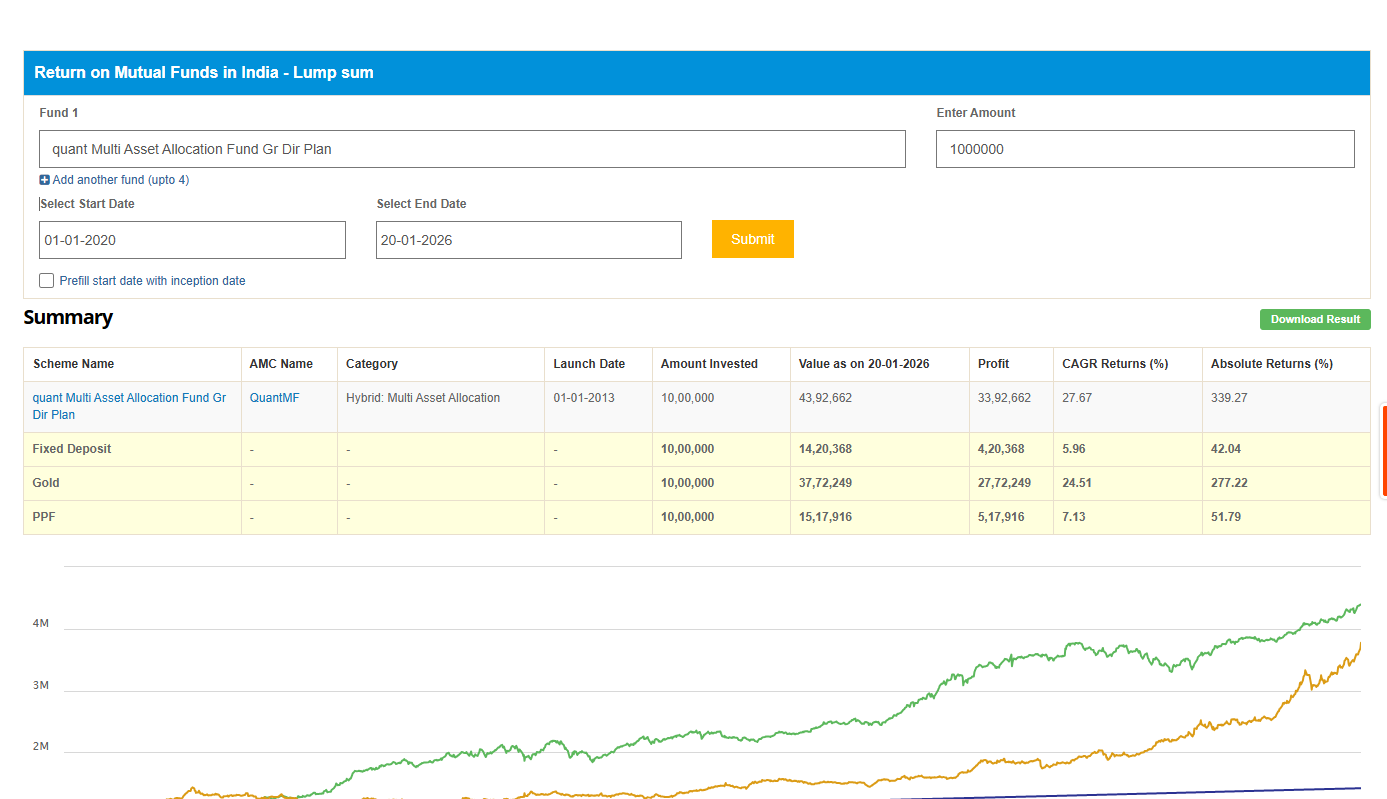Viewport: 1387px width, 799px height.
Task: Select the Absolute Returns (%) column header
Action: pos(1271,364)
